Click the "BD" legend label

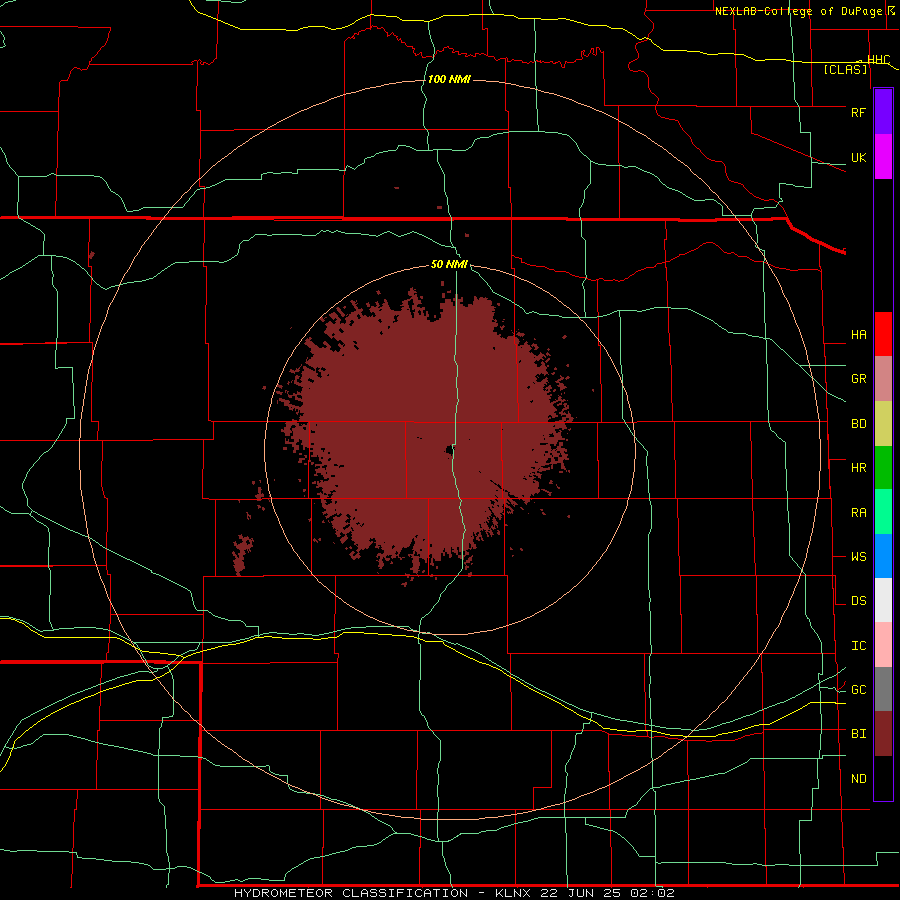tap(858, 424)
